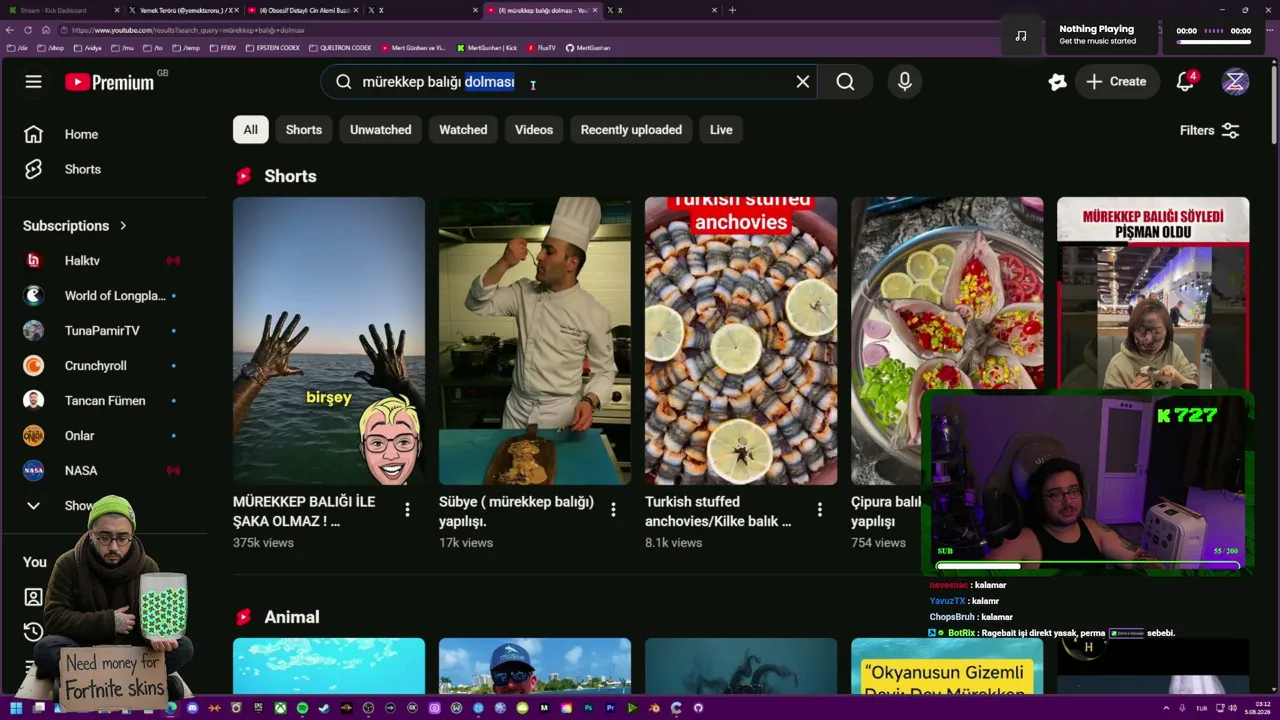Go back with the browser back arrow
1280x720 pixels.
pyautogui.click(x=10, y=30)
